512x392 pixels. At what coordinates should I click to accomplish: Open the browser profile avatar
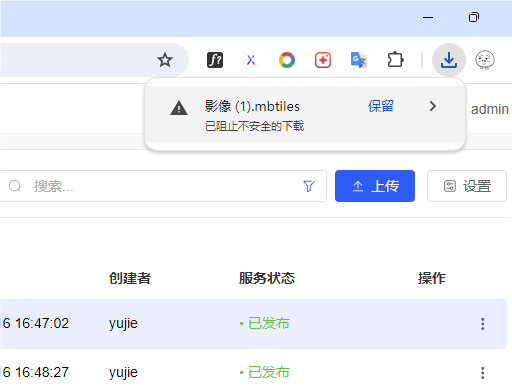[x=485, y=60]
